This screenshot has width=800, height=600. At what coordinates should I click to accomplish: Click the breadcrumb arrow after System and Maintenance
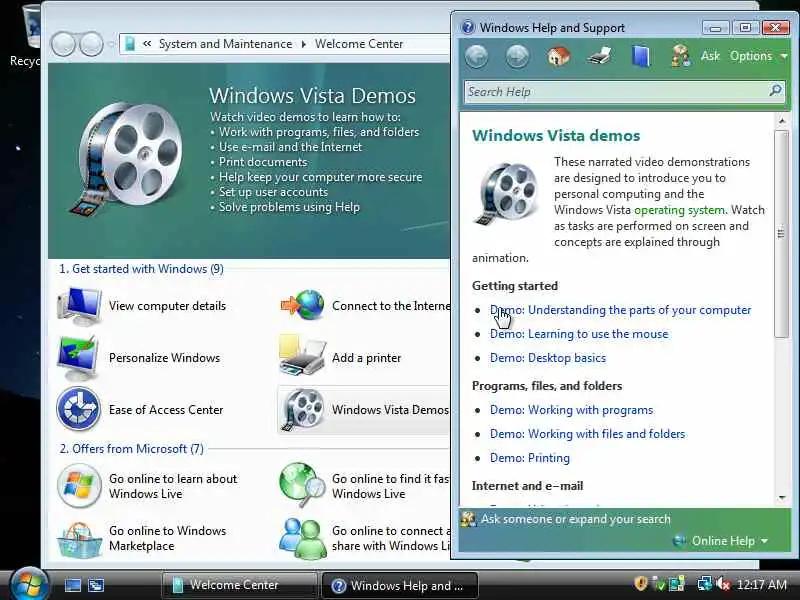point(304,44)
